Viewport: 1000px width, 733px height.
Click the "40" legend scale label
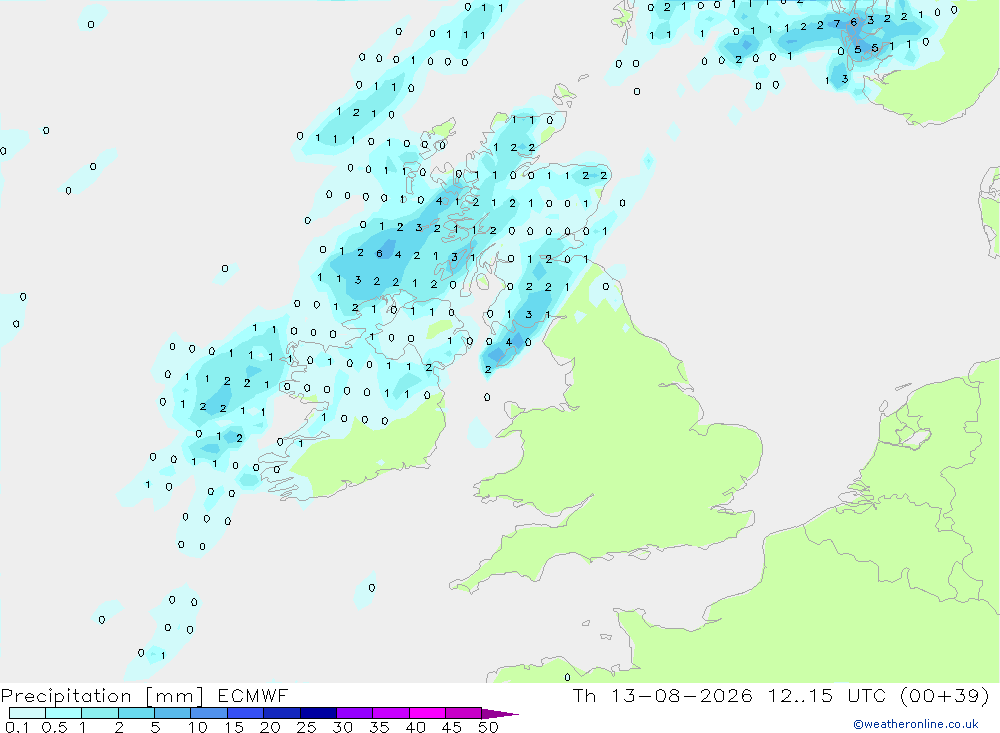click(x=415, y=727)
